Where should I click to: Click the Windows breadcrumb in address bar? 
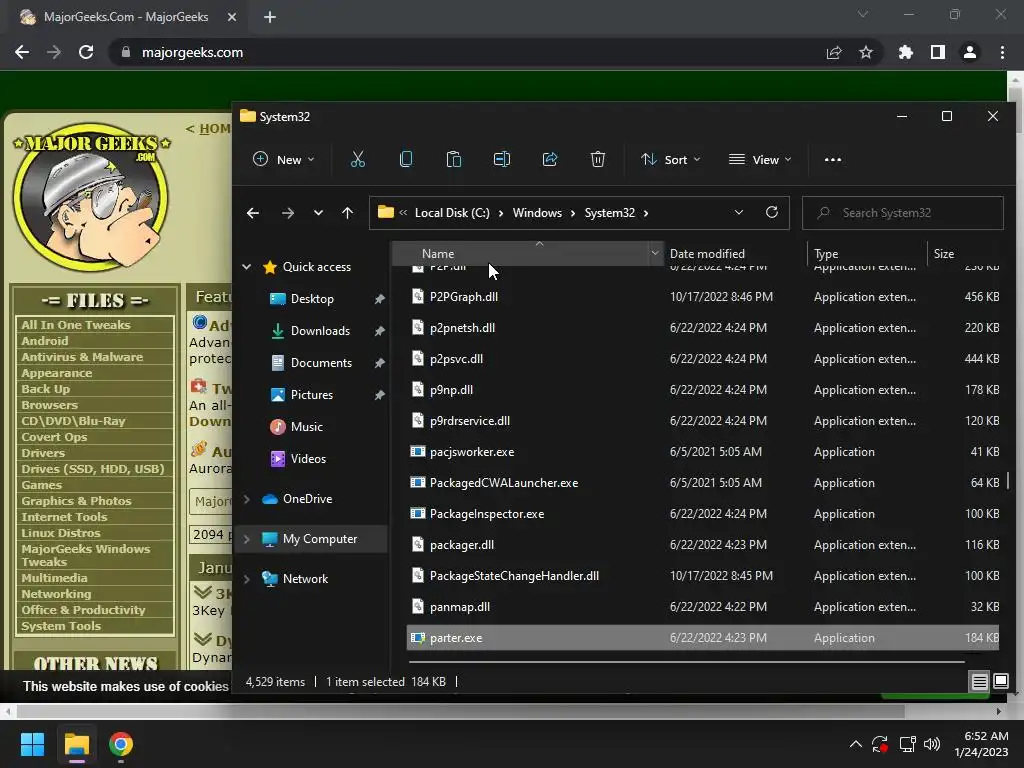(x=537, y=213)
